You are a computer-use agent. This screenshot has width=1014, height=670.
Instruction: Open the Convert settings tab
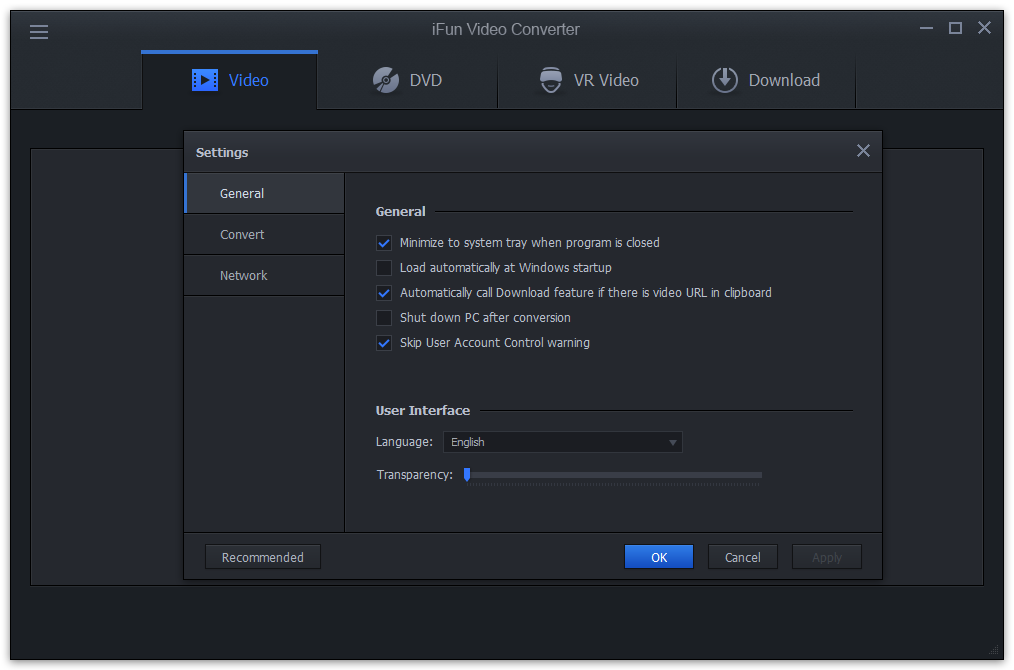[x=264, y=235]
